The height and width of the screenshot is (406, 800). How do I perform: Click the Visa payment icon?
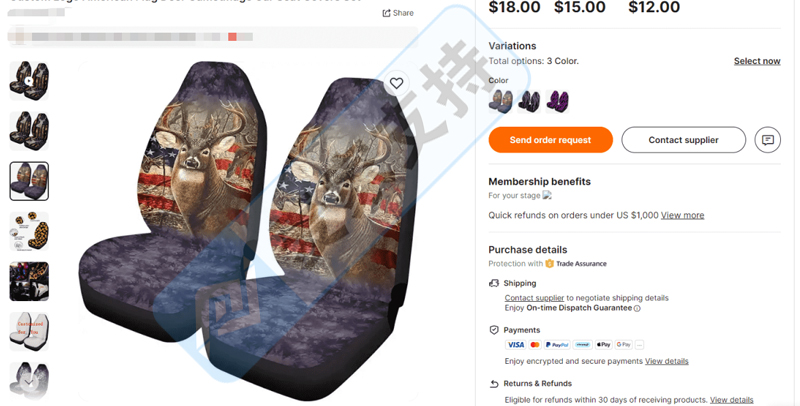pyautogui.click(x=515, y=345)
